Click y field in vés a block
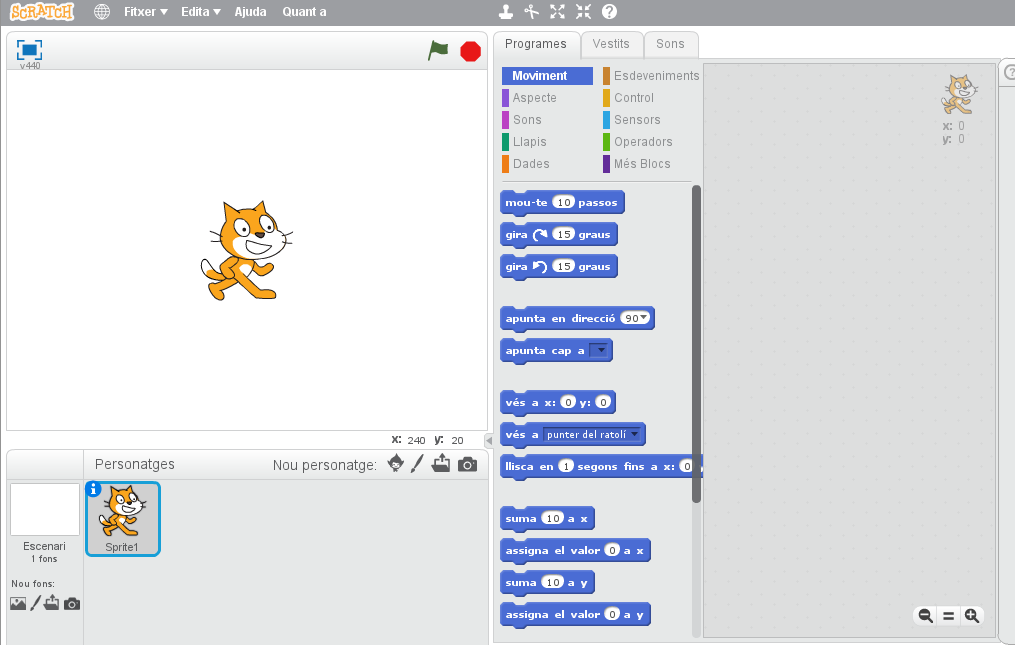 pos(603,402)
